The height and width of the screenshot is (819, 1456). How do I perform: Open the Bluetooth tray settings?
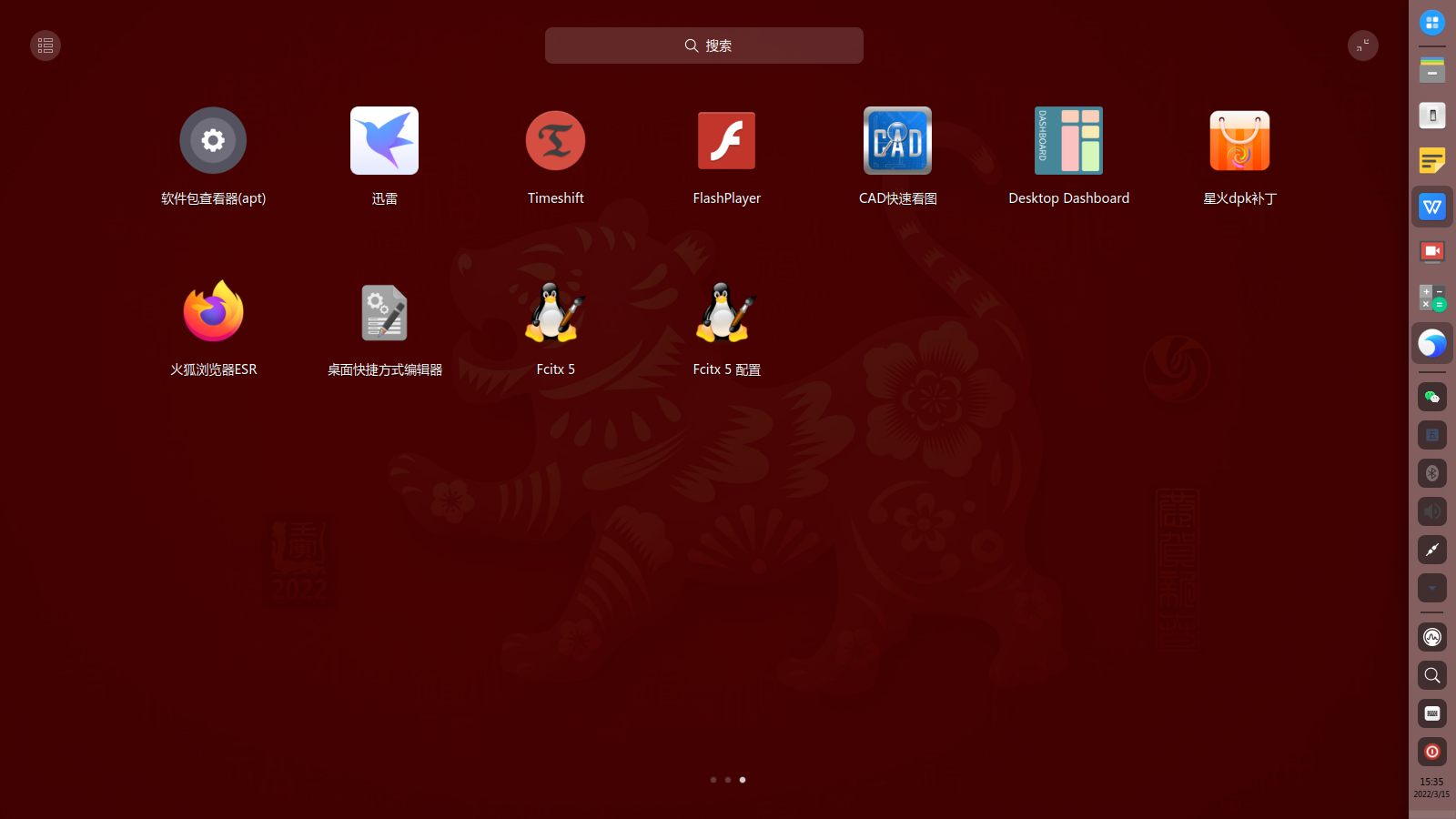[x=1432, y=473]
